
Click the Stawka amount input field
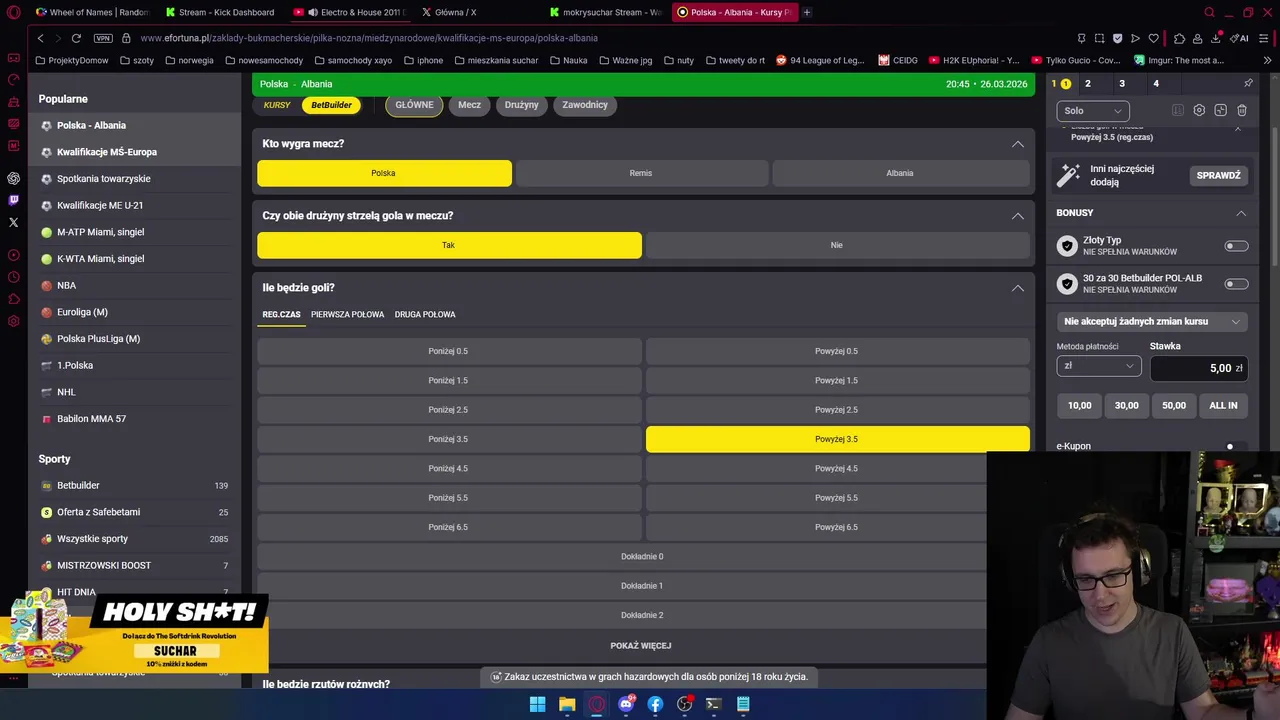pyautogui.click(x=1198, y=368)
